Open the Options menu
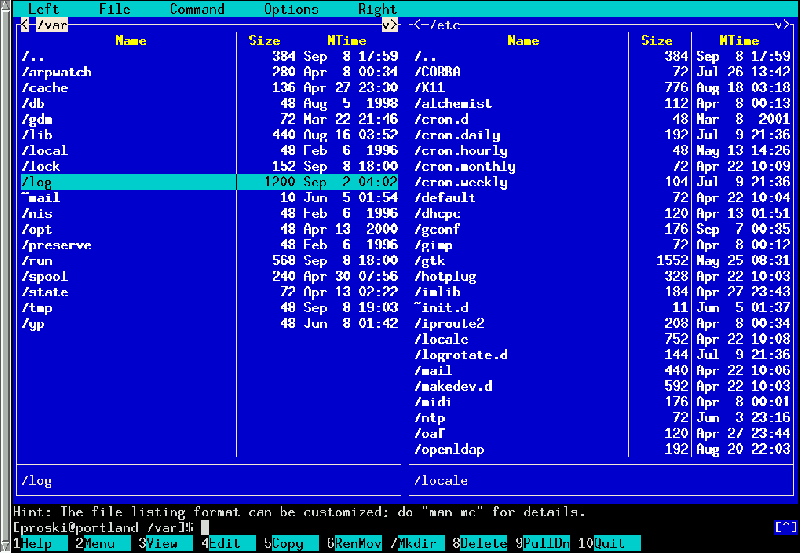800x553 pixels. [x=291, y=9]
